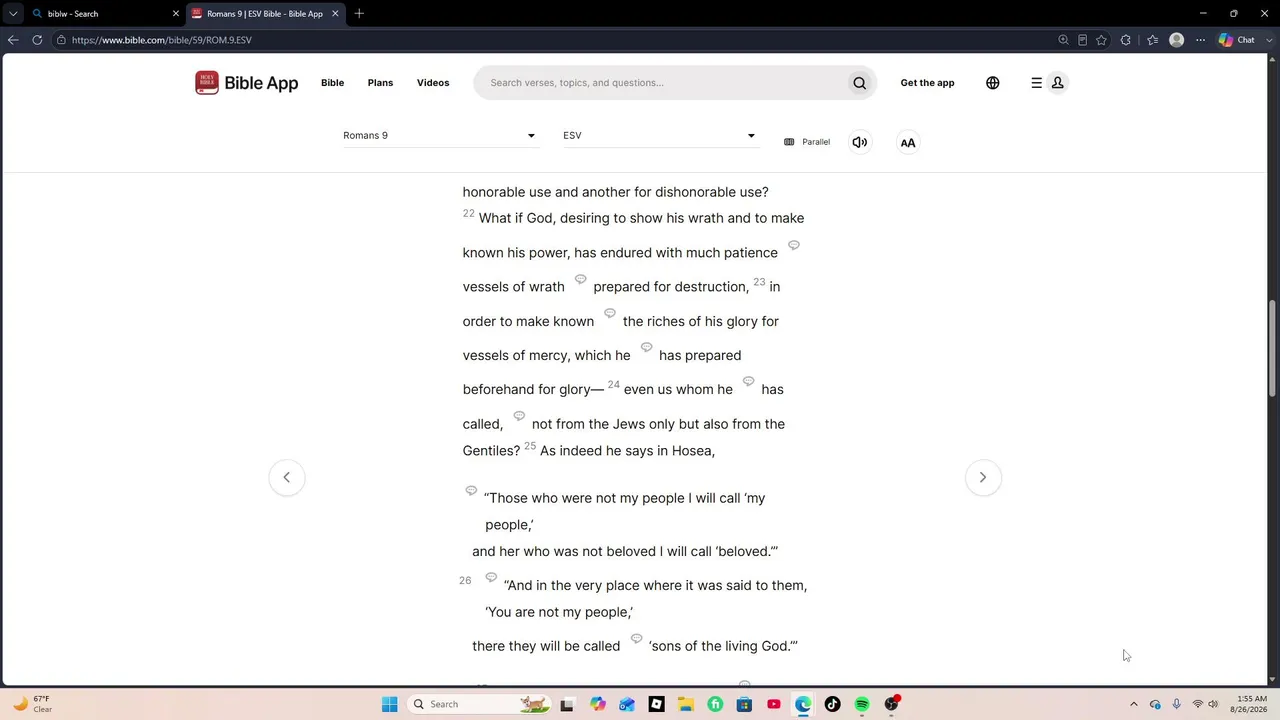Click the bible.com address bar URL
This screenshot has height=720, width=1280.
[x=162, y=40]
